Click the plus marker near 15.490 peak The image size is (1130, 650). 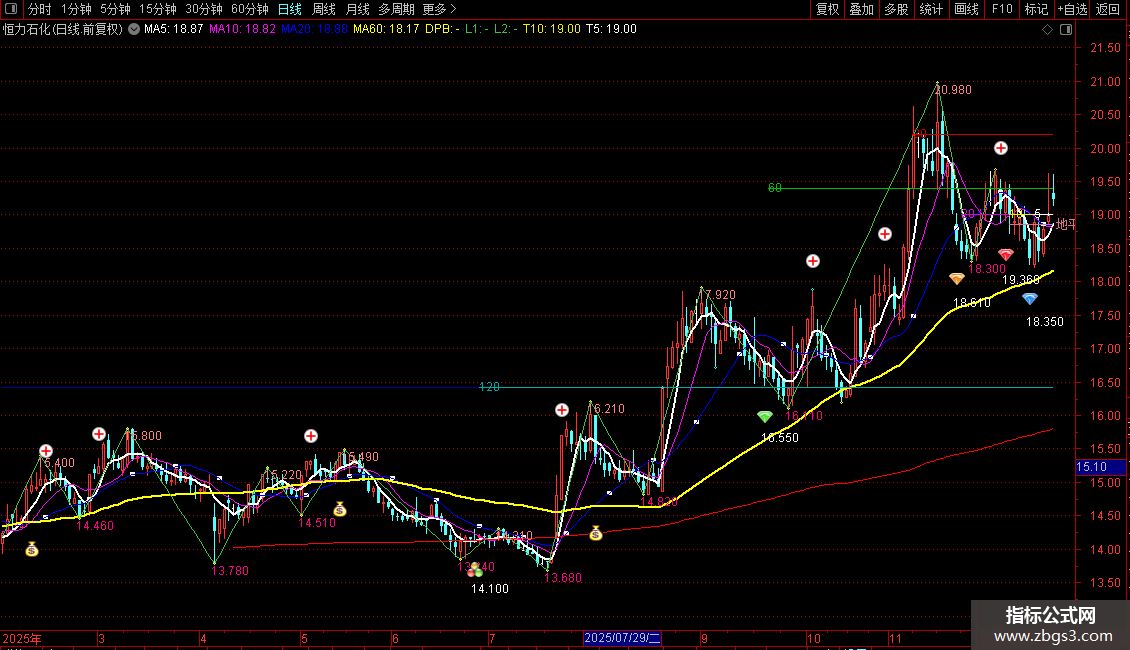311,436
